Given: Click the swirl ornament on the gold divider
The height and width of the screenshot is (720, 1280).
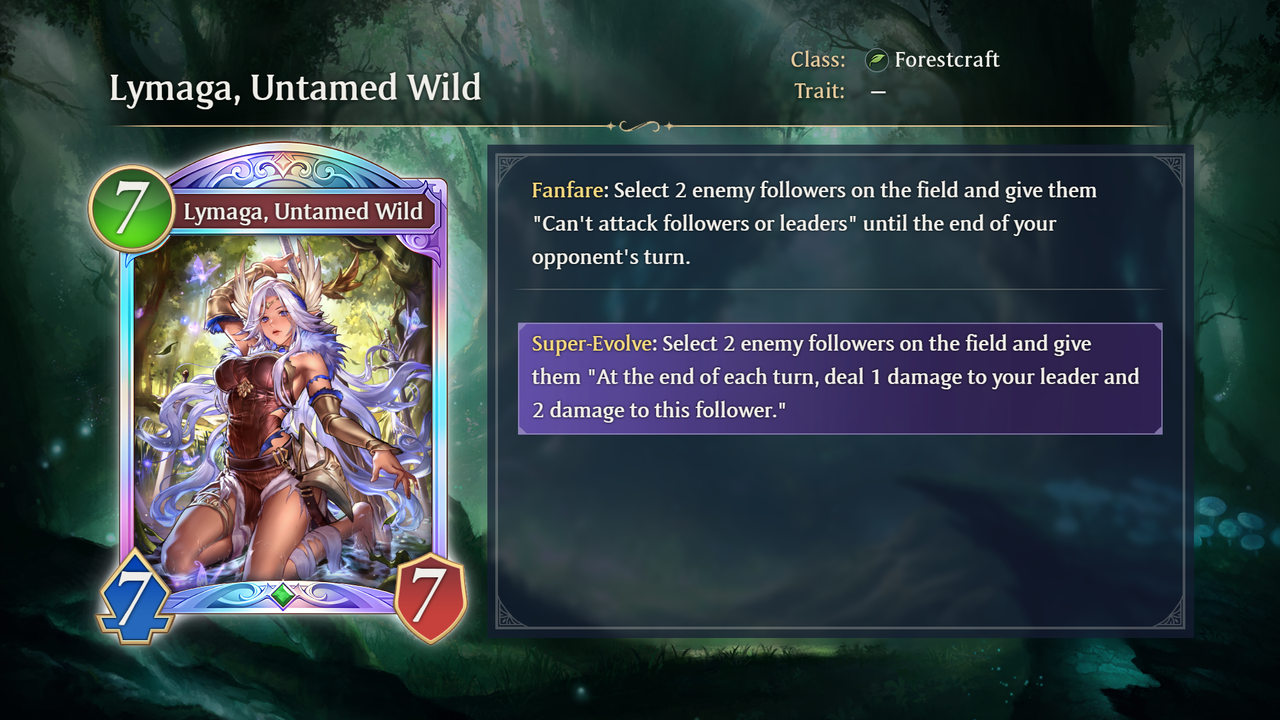Looking at the screenshot, I should pyautogui.click(x=640, y=126).
